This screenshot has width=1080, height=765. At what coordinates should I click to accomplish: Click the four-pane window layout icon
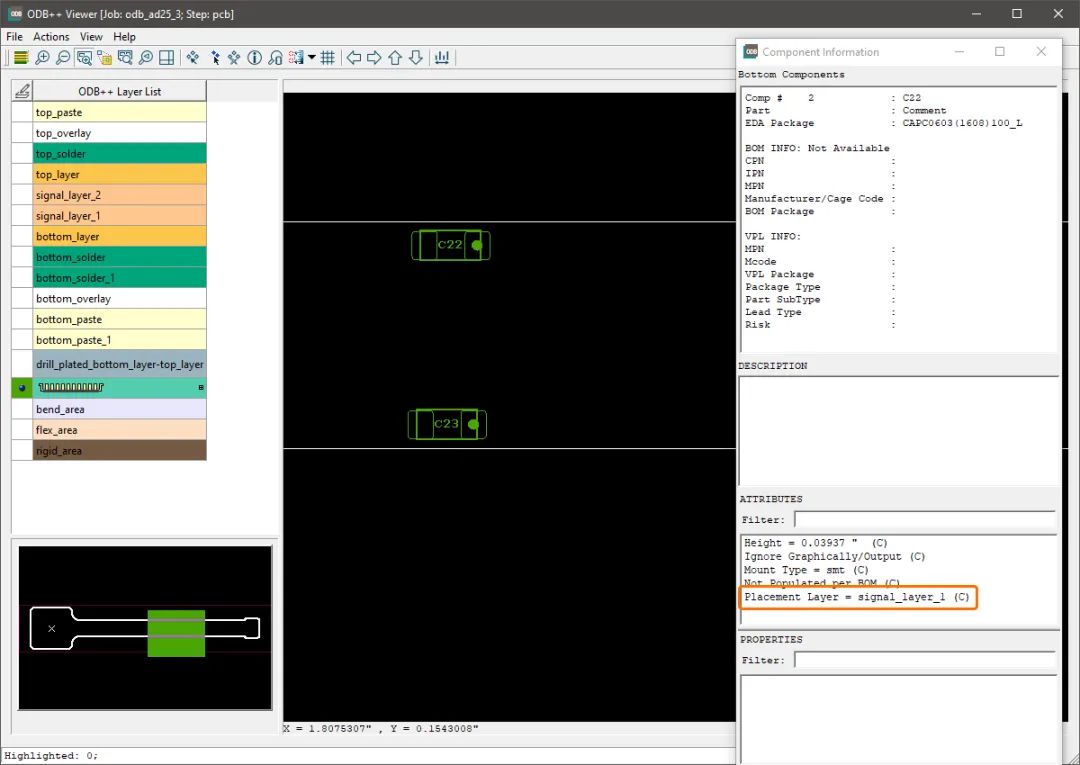pos(167,58)
